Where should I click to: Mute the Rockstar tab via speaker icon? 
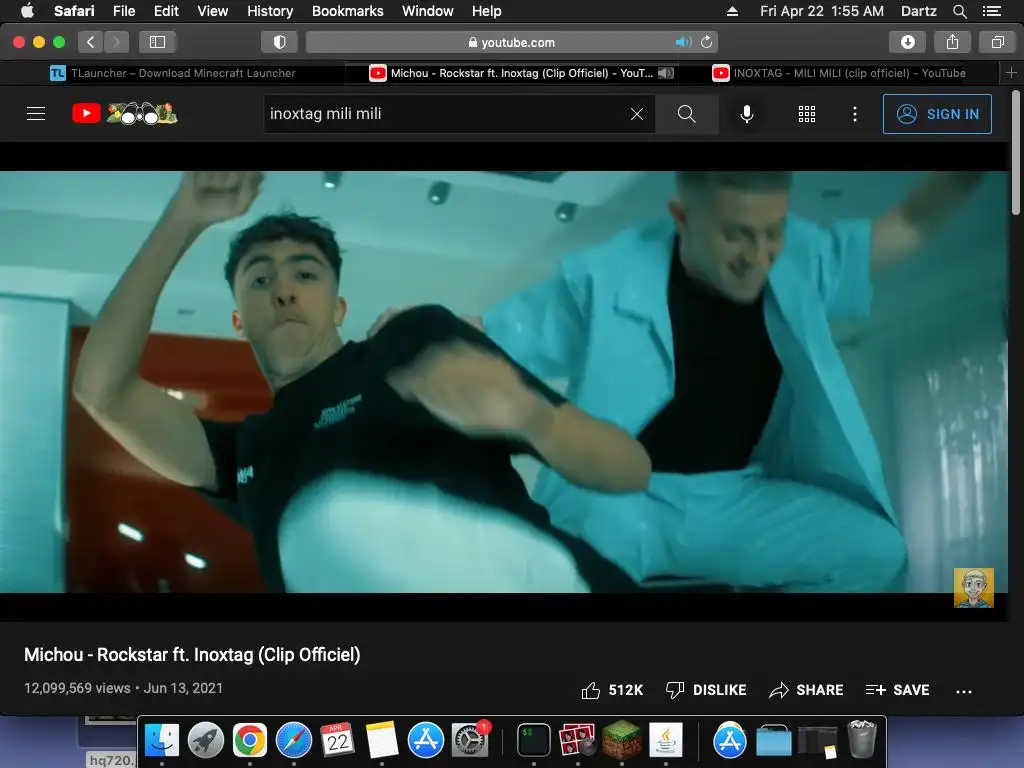coord(665,73)
